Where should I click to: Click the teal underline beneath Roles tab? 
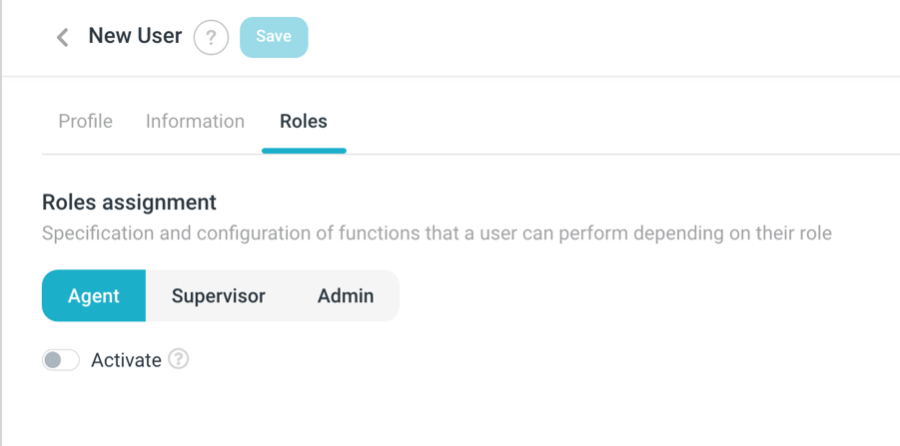[x=304, y=150]
